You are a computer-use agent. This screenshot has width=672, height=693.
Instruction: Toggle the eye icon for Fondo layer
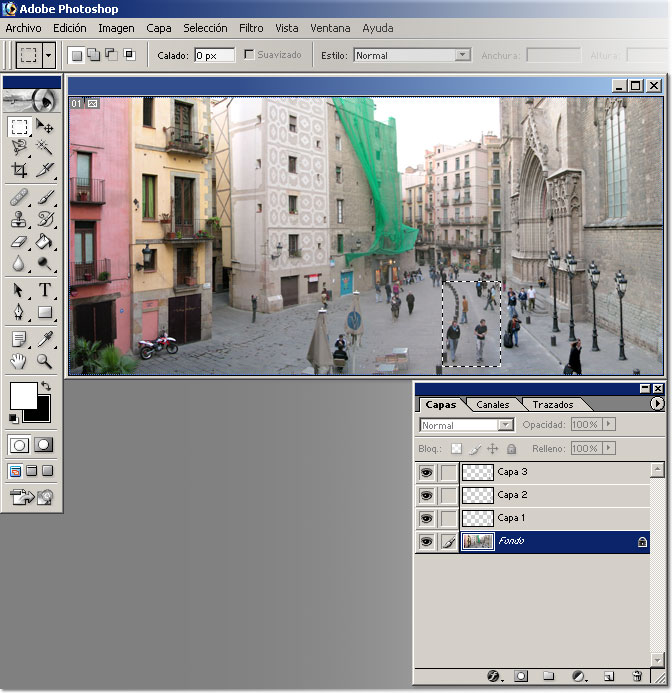point(427,542)
